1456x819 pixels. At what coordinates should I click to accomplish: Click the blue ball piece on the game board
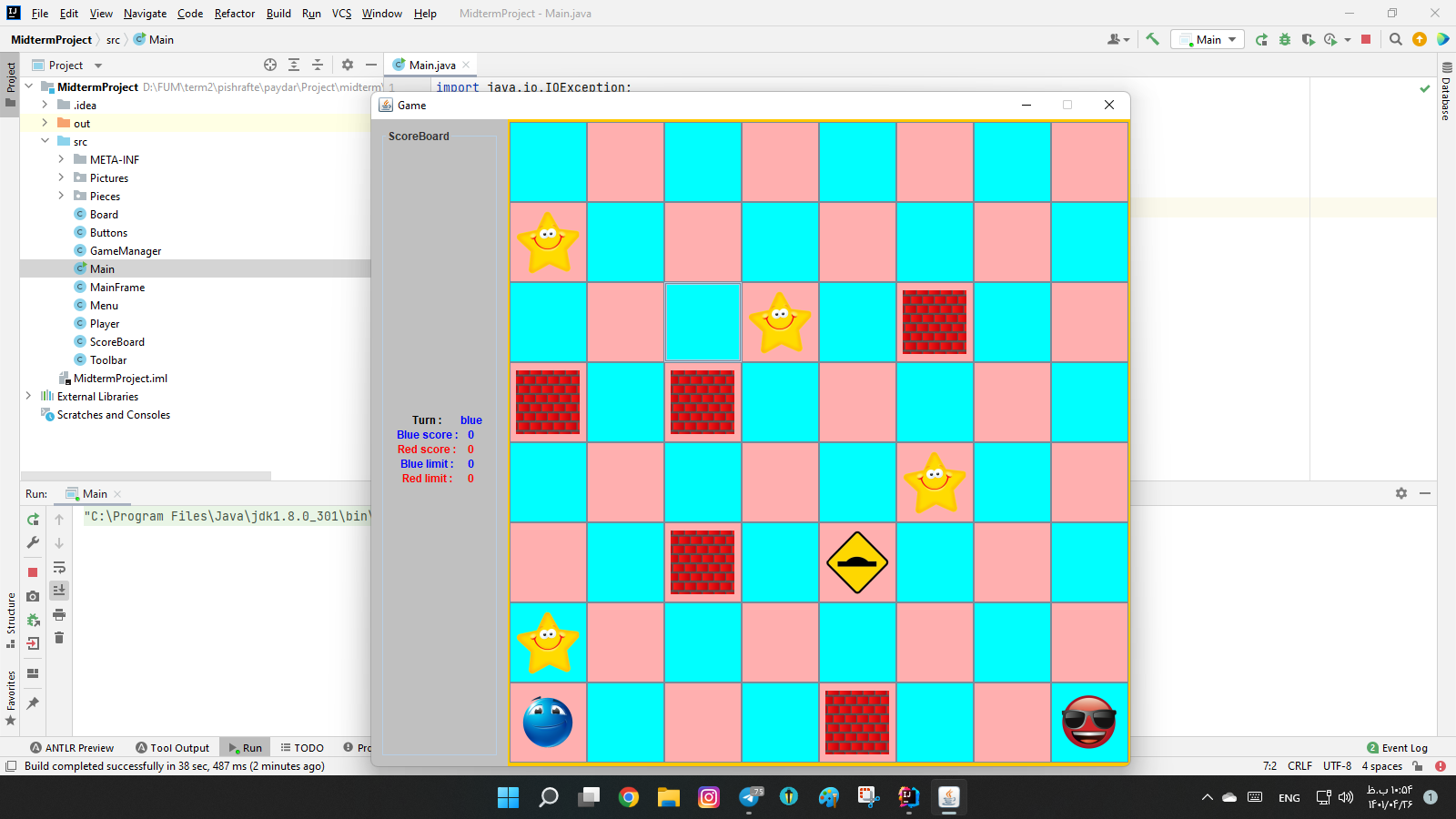coord(548,722)
